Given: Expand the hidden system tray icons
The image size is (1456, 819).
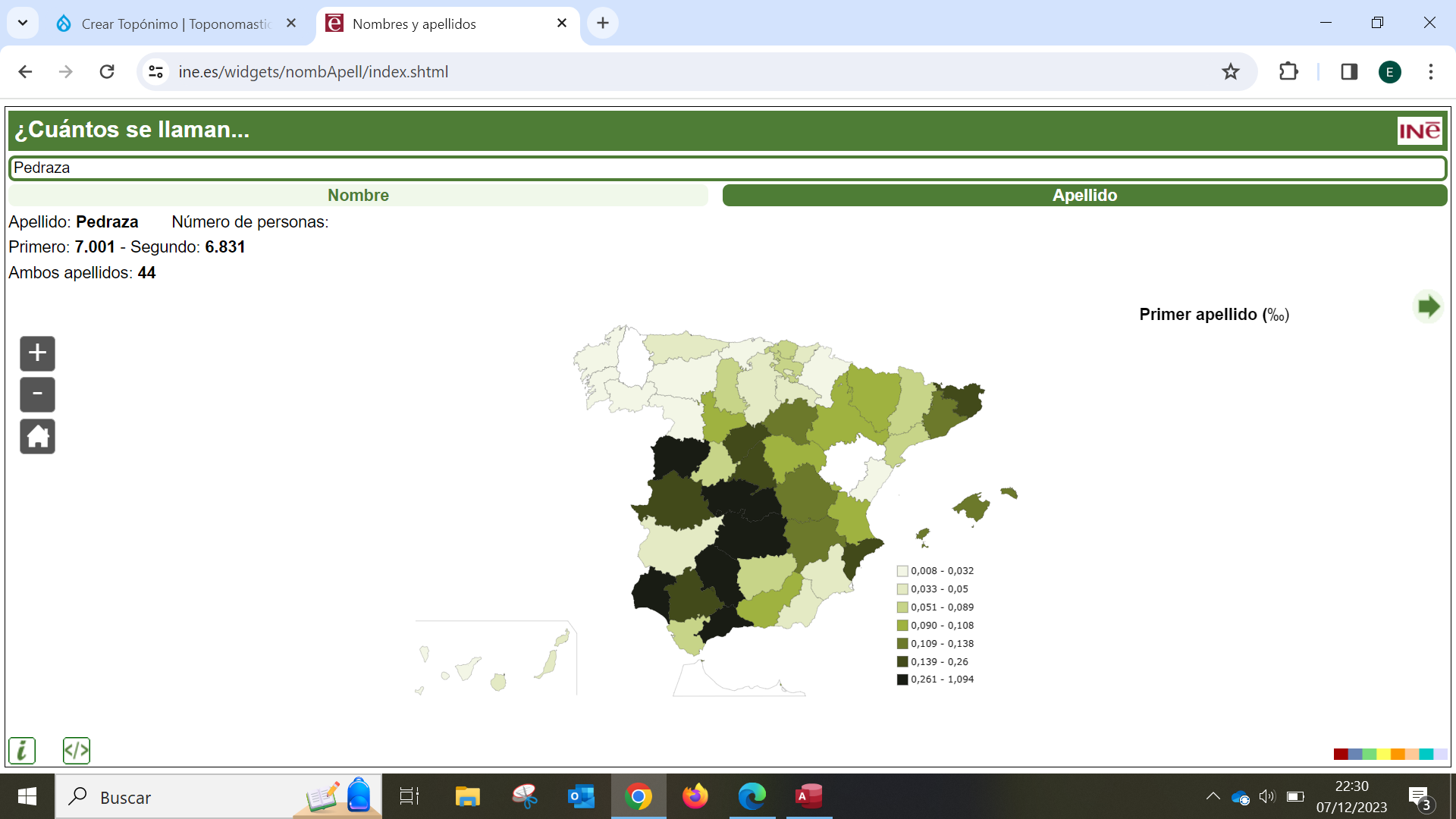Looking at the screenshot, I should 1213,796.
